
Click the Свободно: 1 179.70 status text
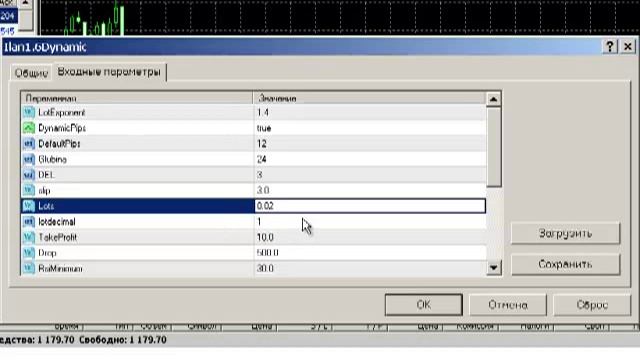[122, 340]
